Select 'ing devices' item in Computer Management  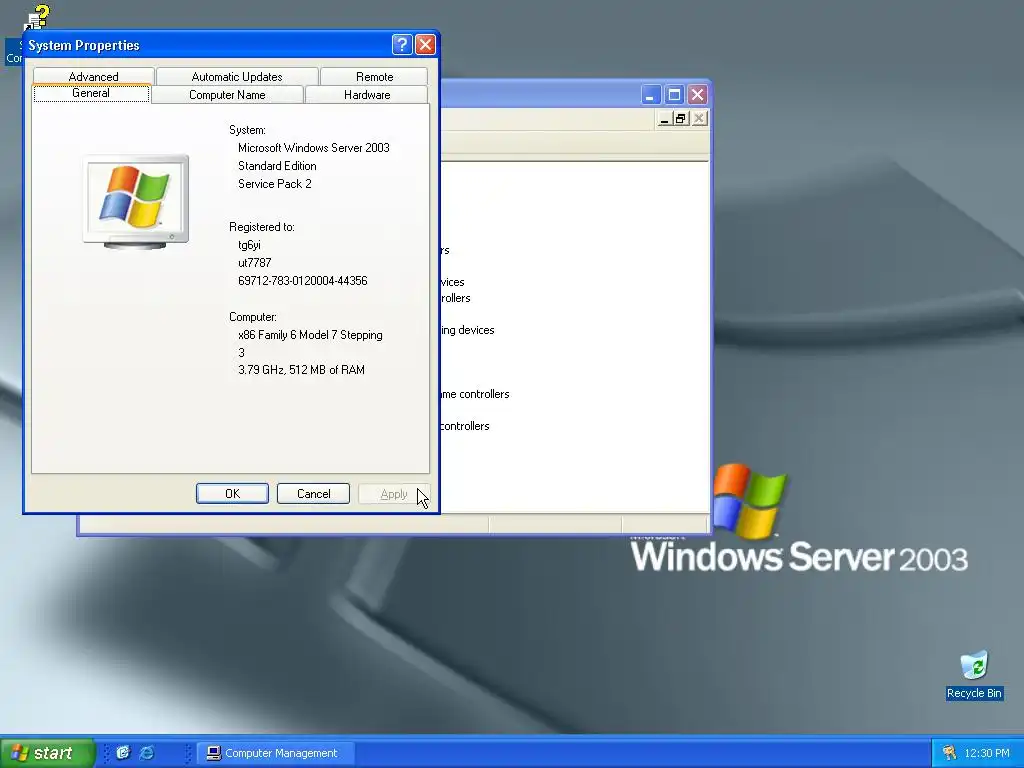468,330
